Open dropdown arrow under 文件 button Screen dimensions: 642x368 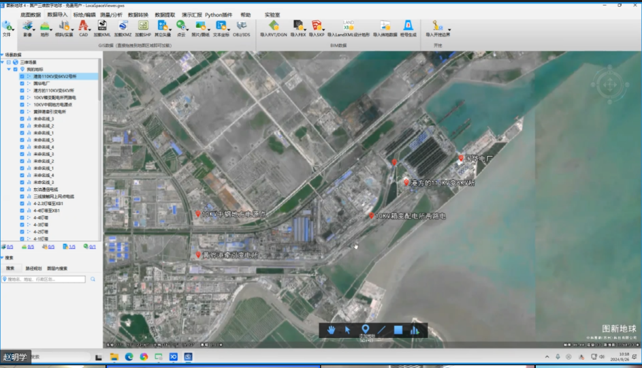[14, 29]
